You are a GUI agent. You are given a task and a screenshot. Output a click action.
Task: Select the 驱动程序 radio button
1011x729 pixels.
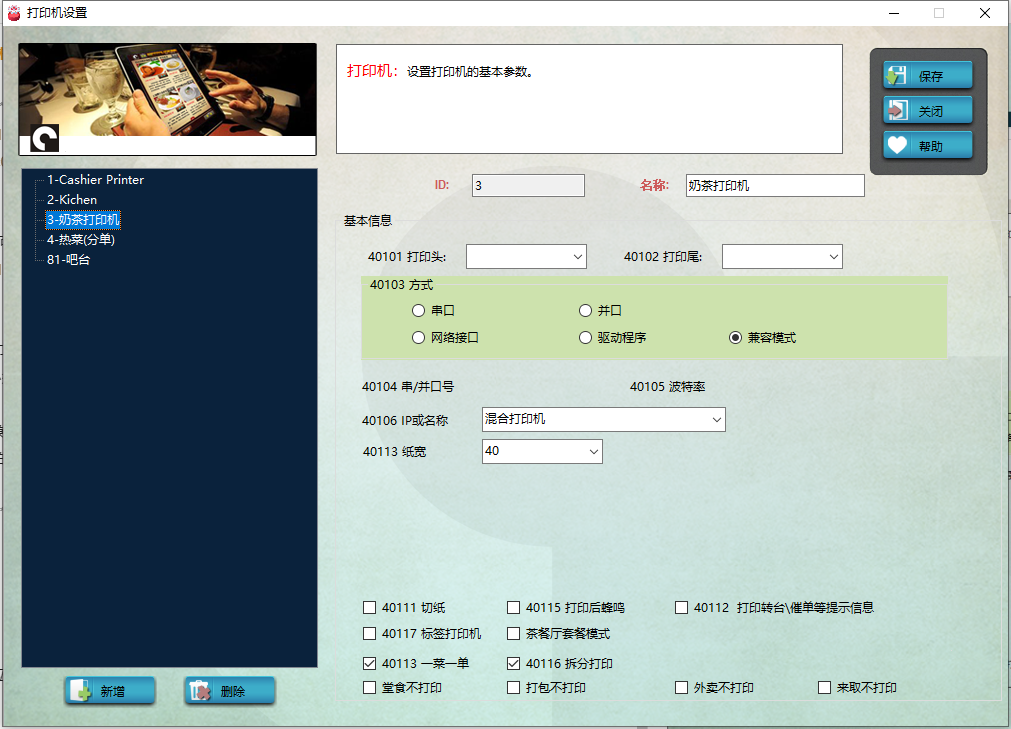pos(585,338)
